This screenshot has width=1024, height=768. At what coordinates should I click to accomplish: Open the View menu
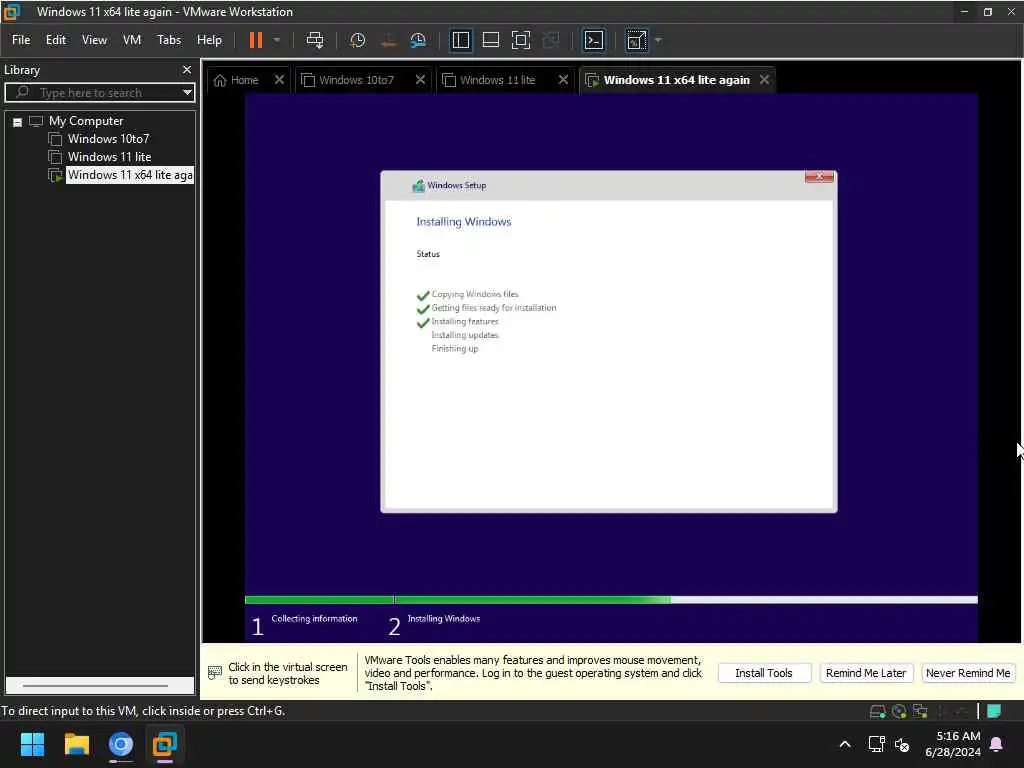click(94, 40)
